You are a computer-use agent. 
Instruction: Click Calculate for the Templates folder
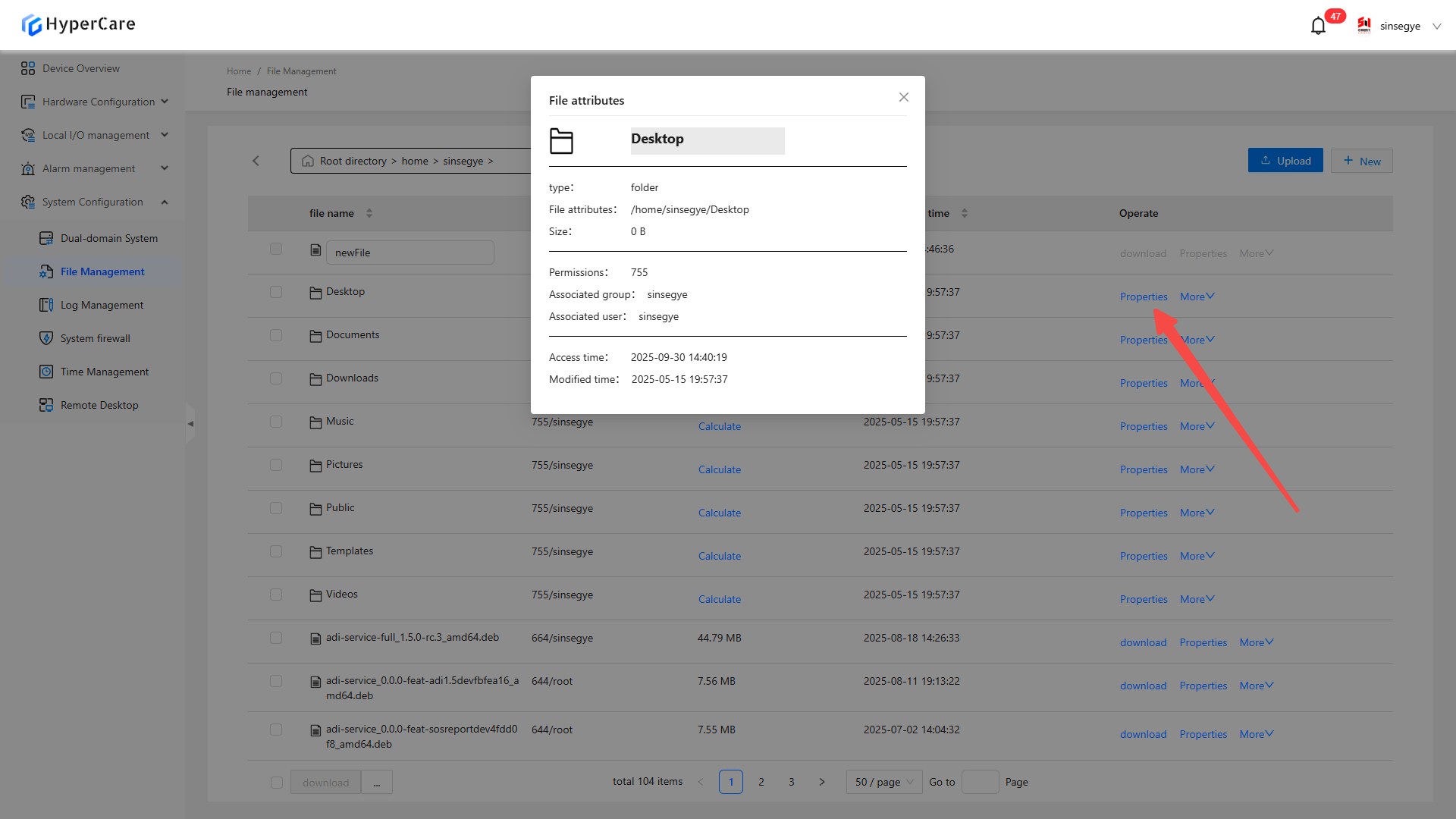(x=719, y=556)
